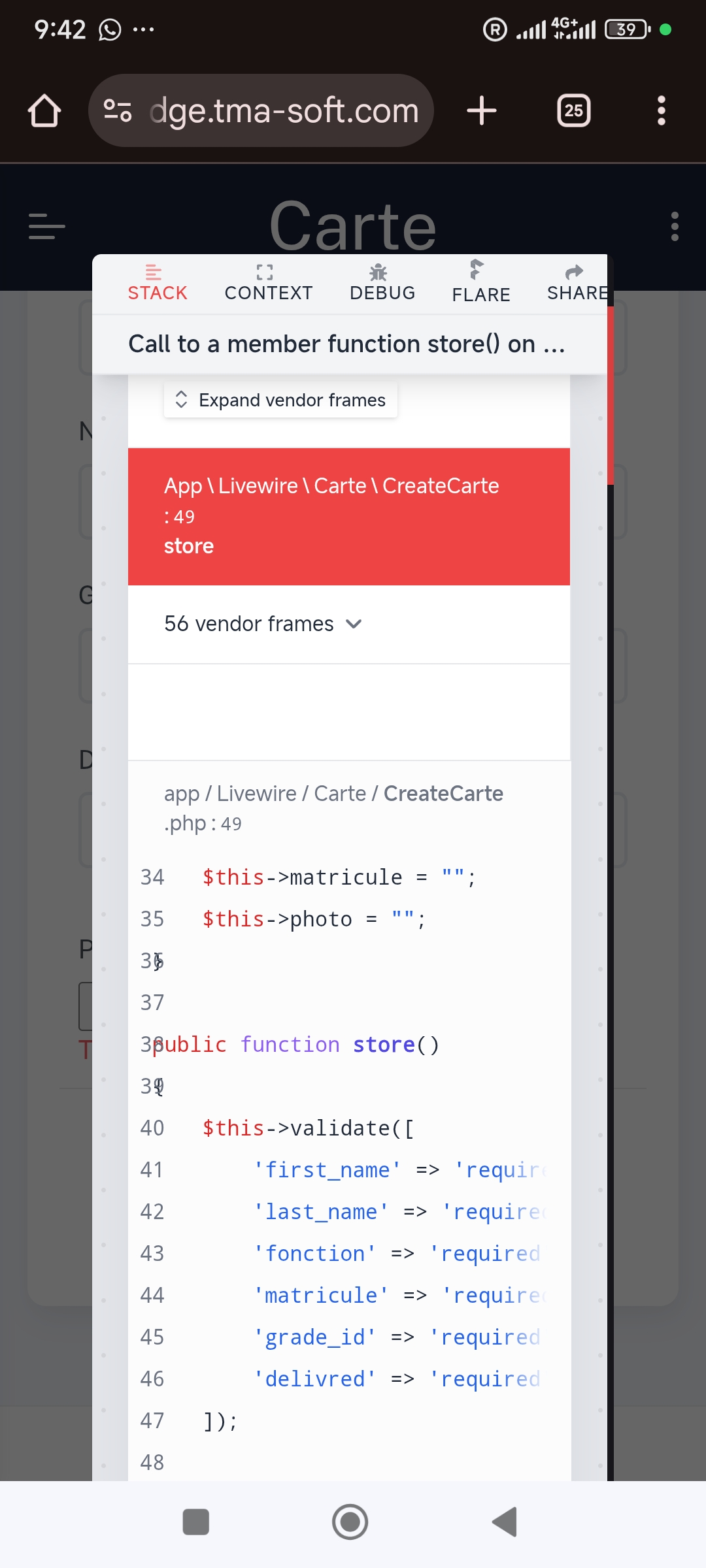Open the DEBUG tab
706x1568 pixels.
click(x=382, y=284)
